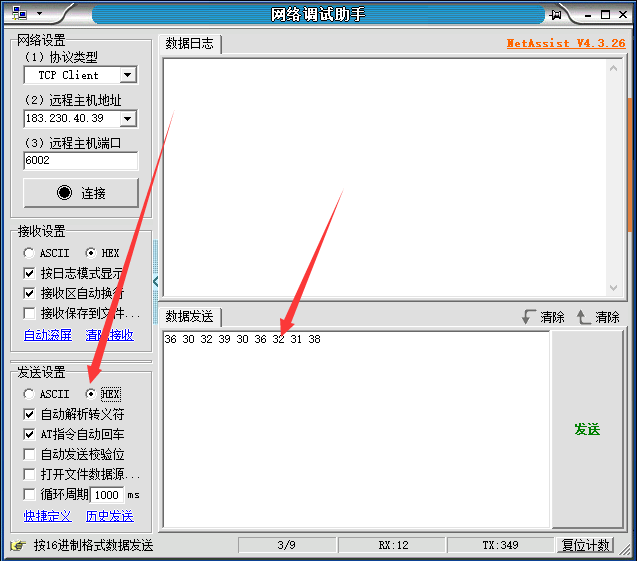Click the TX:349 status counter

pyautogui.click(x=500, y=545)
